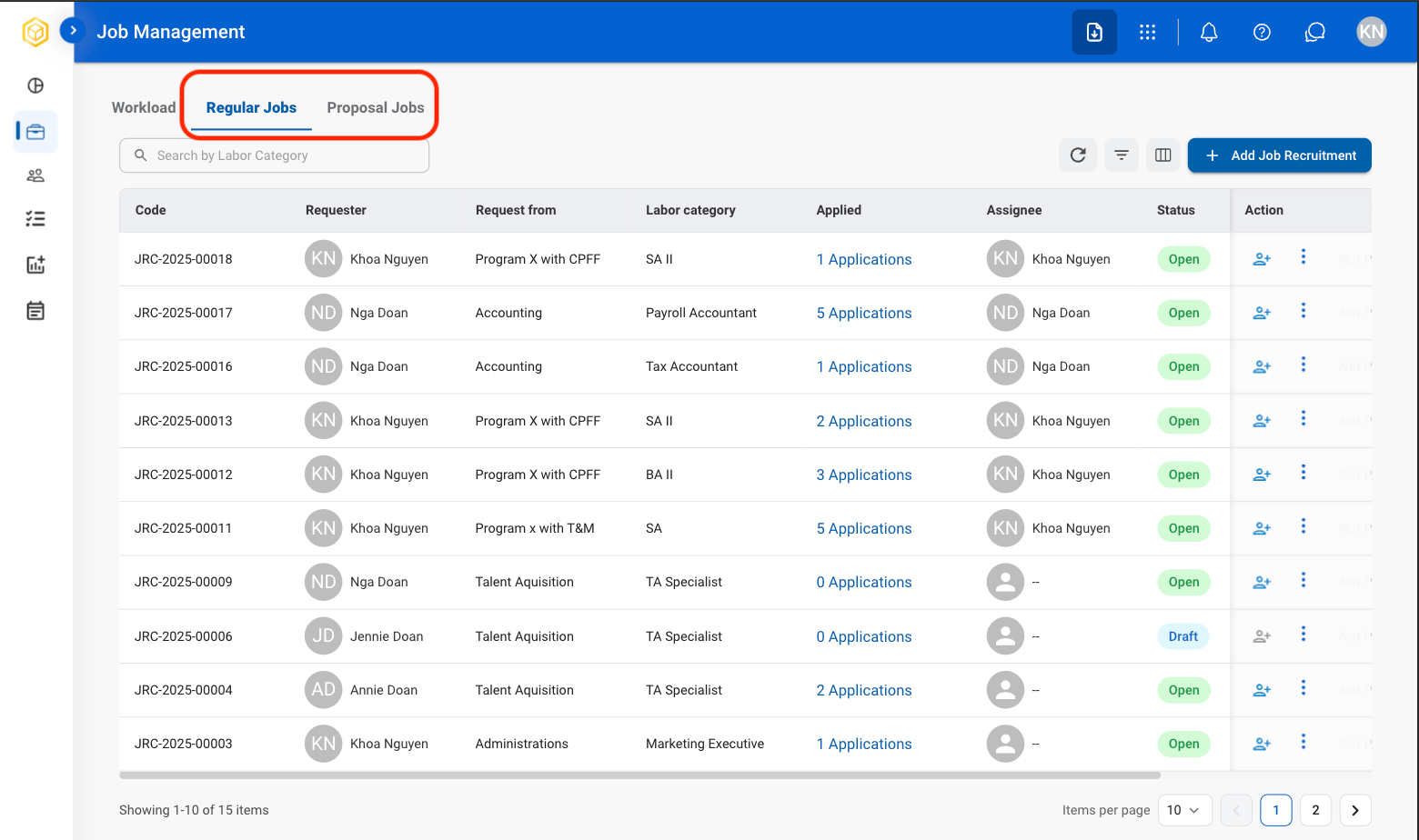Open the calendar icon in left sidebar

click(35, 311)
